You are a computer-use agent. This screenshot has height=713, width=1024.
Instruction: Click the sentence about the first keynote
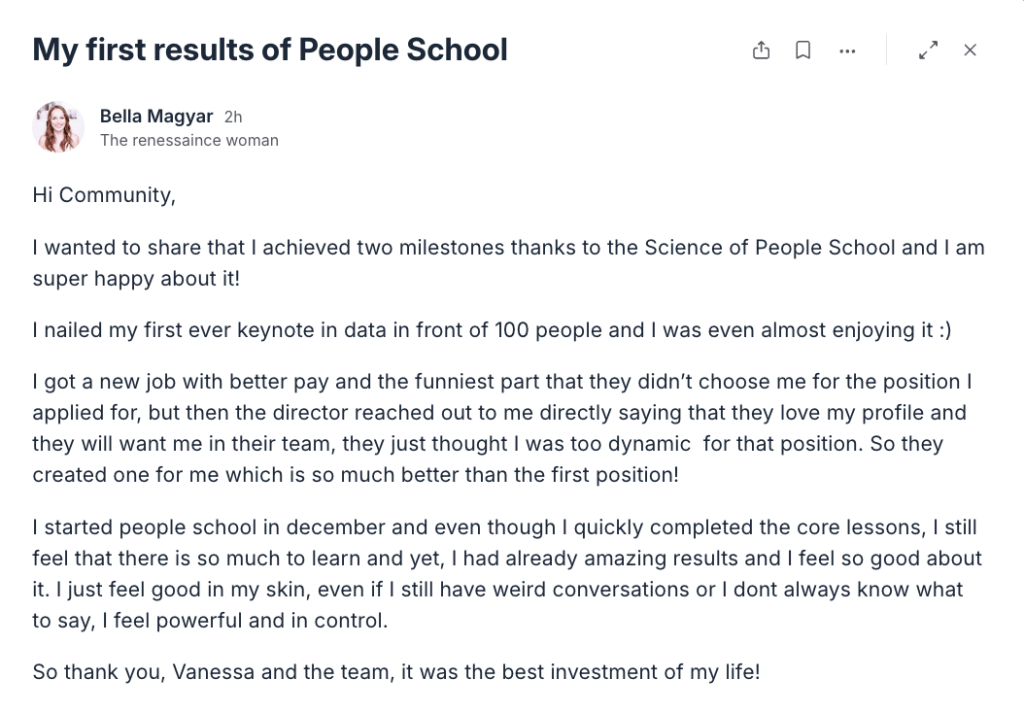coord(492,331)
